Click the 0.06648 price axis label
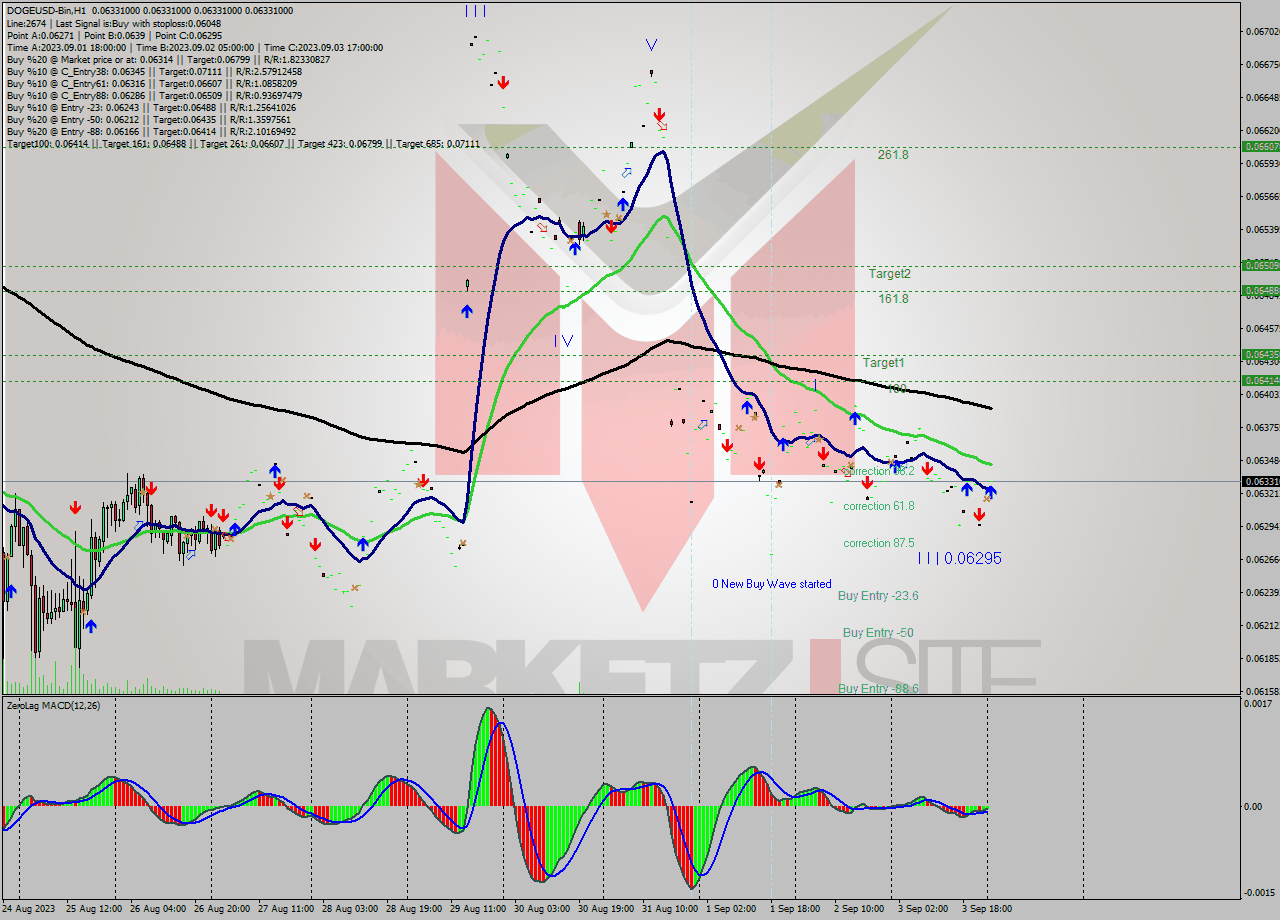Screen dimensions: 1280x920 (x=1261, y=97)
